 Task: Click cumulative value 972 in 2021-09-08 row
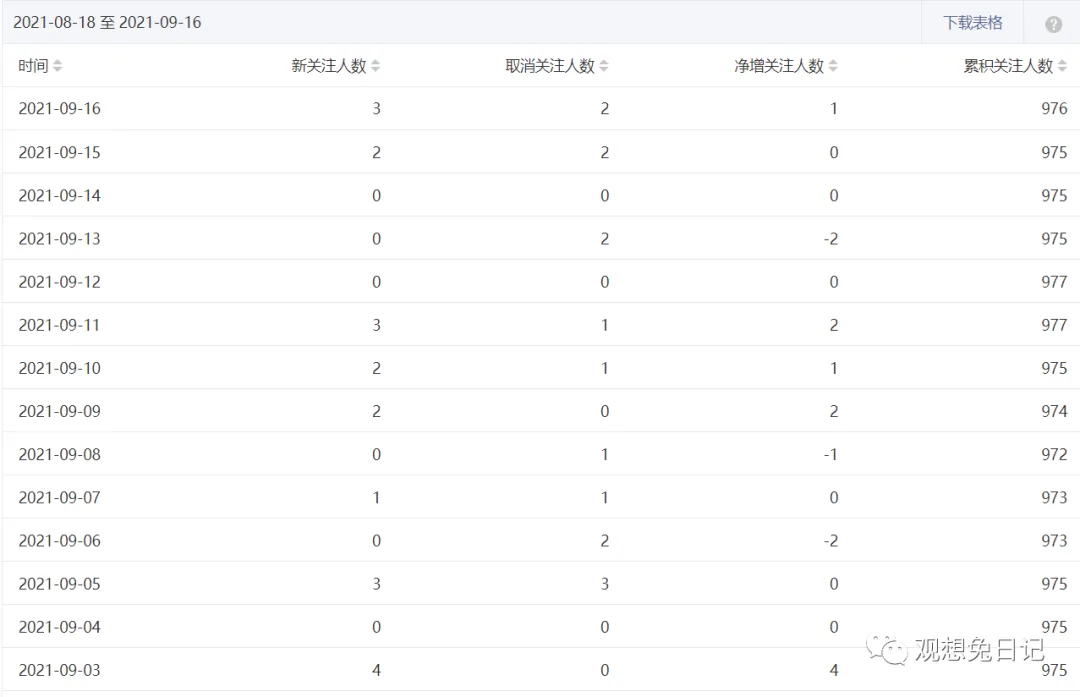tap(1054, 455)
